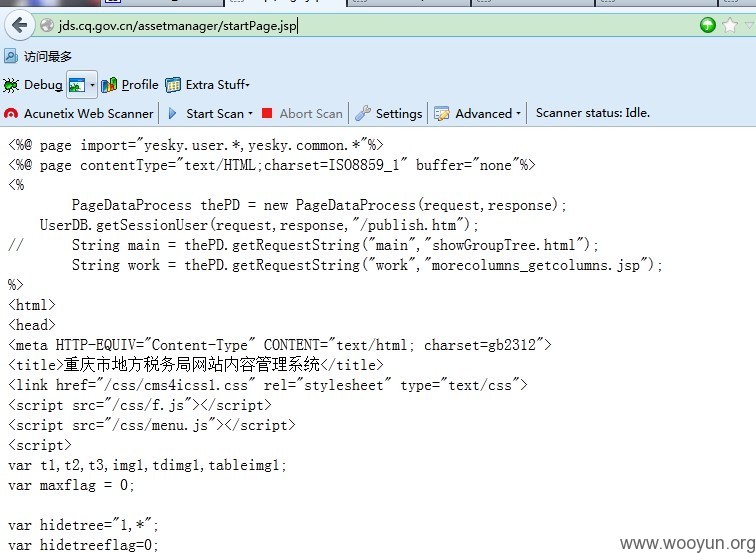Click the Scanner status: Idle. text
The width and height of the screenshot is (756, 553).
coord(593,113)
